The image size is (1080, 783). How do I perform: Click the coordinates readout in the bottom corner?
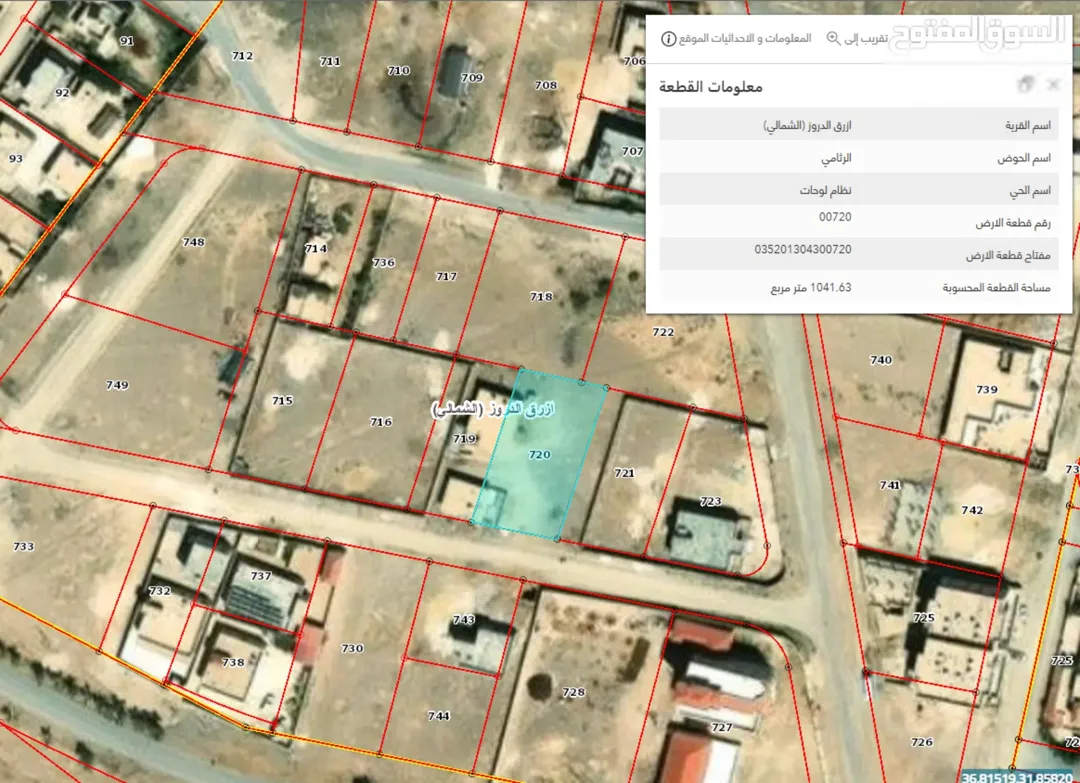[1017, 777]
